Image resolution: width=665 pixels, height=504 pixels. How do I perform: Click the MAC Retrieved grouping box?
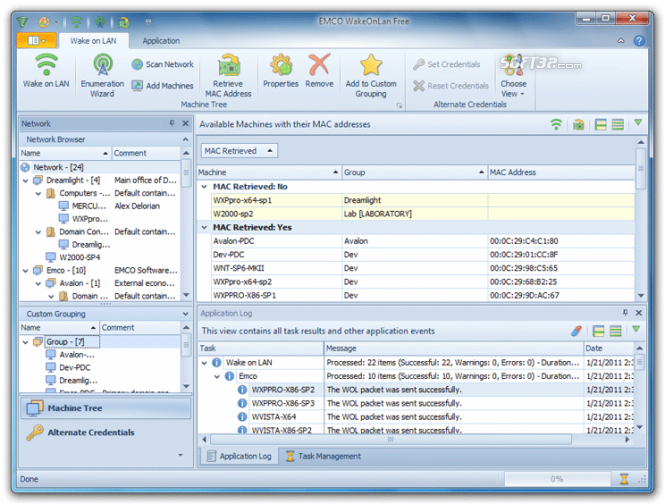(239, 151)
